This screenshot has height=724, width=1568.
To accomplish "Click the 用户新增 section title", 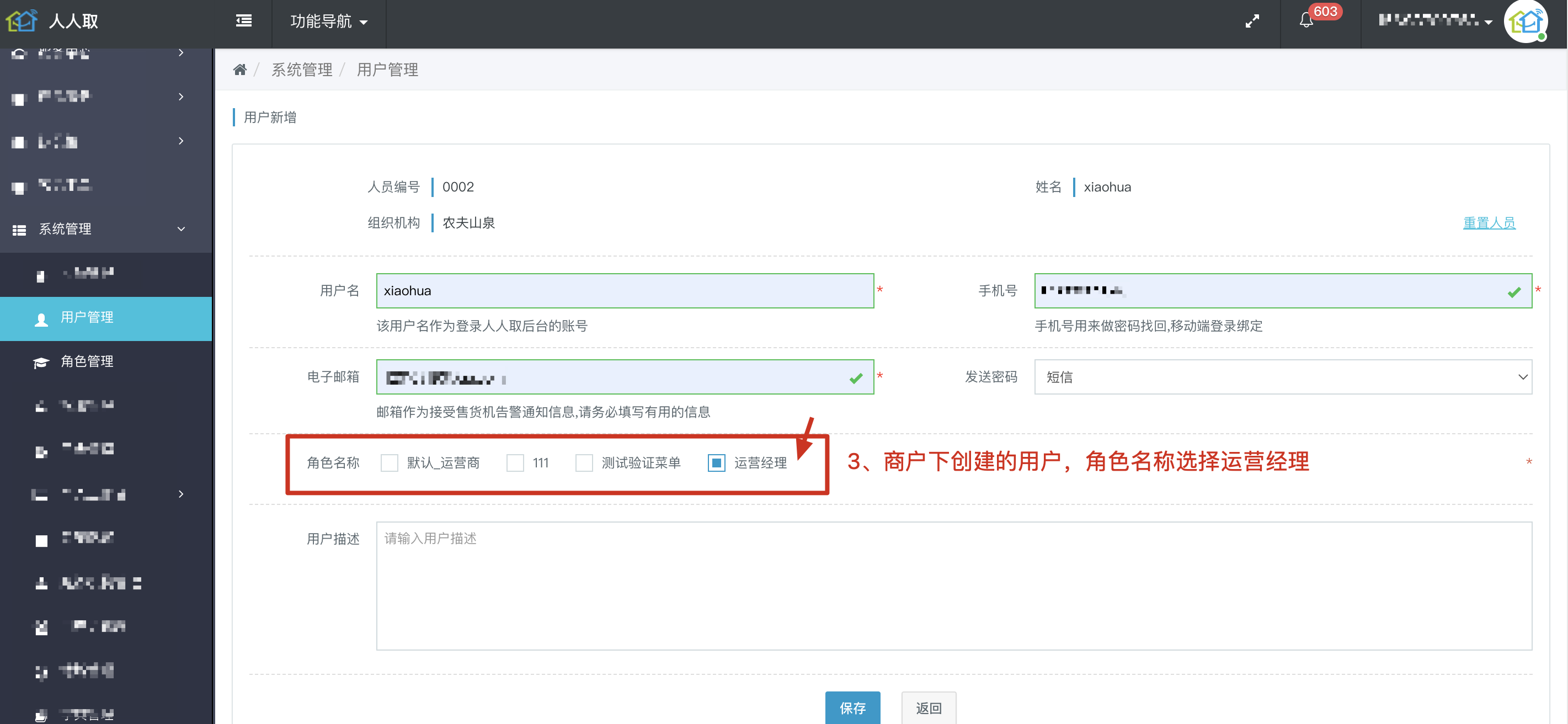I will (x=270, y=117).
